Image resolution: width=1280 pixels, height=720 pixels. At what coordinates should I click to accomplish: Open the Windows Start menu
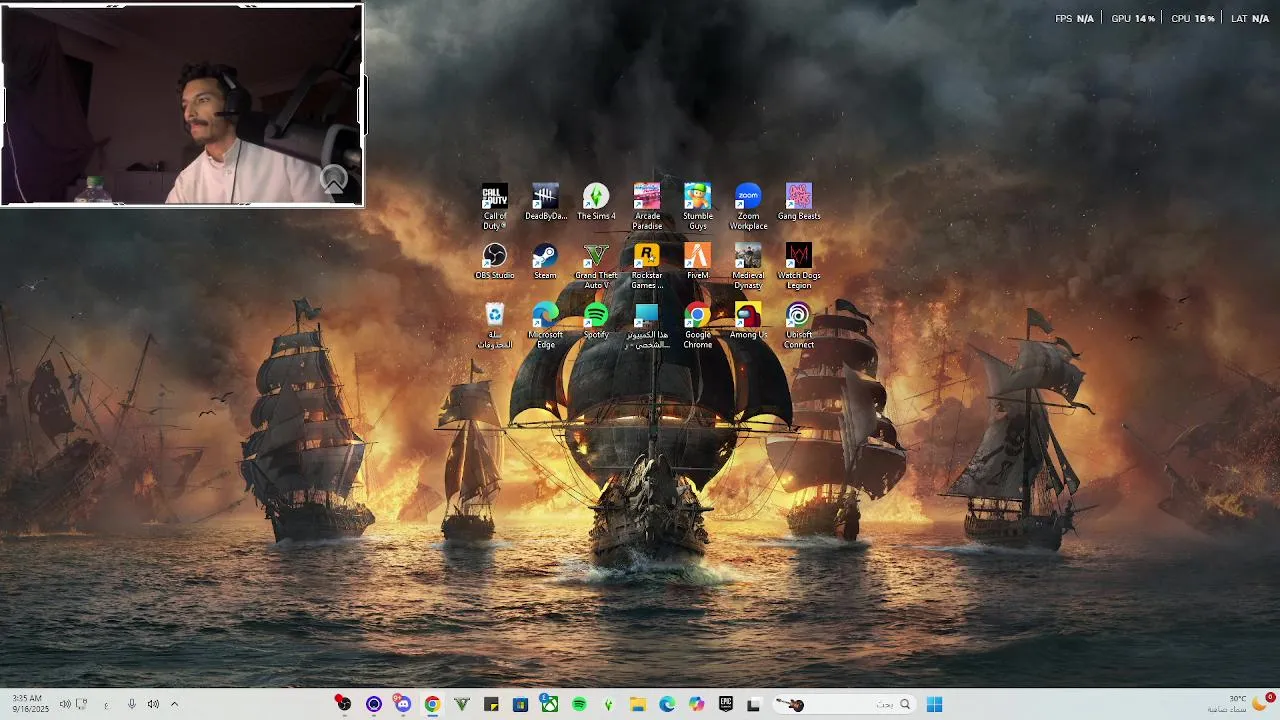pos(934,704)
